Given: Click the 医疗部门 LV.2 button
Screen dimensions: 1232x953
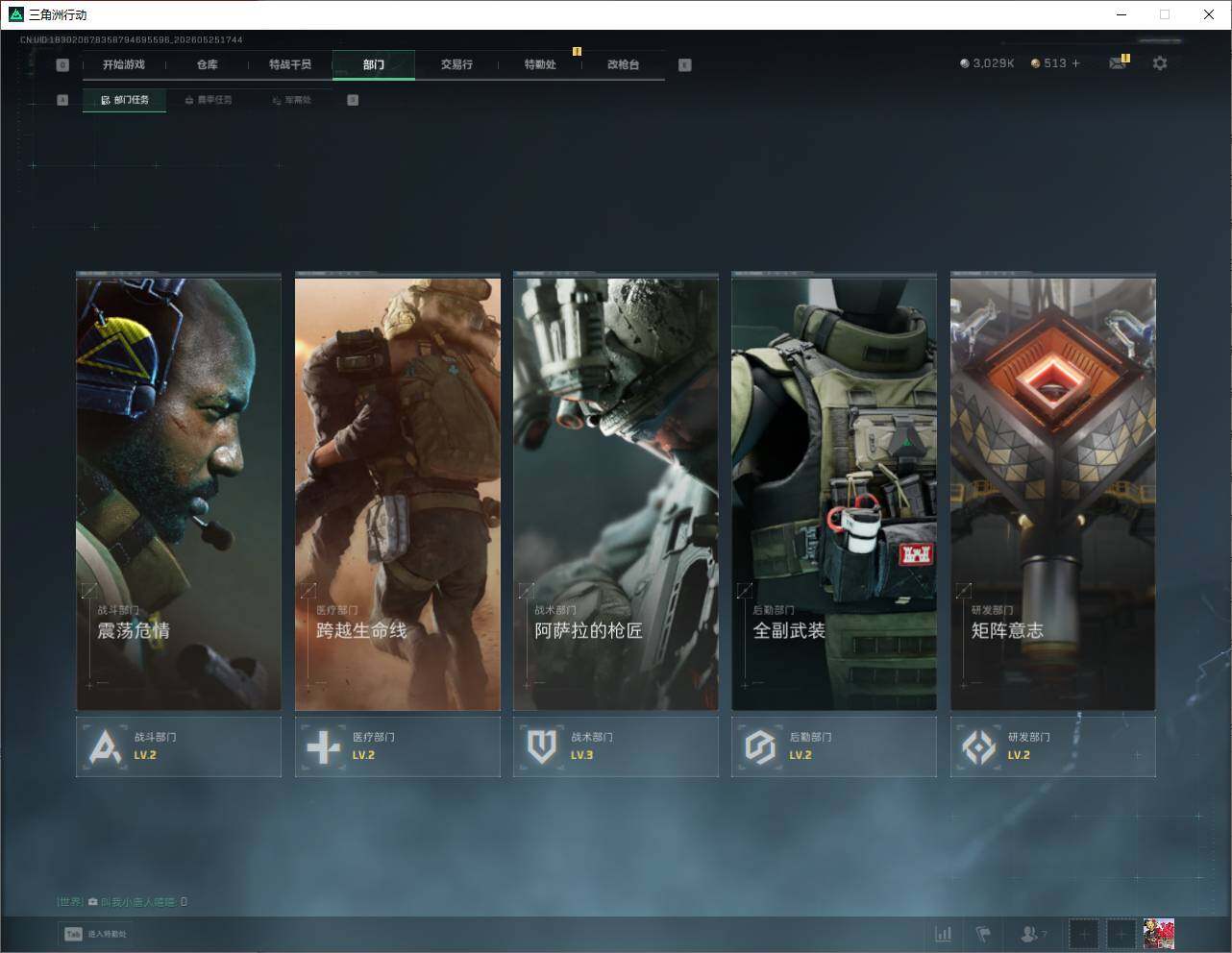Looking at the screenshot, I should (398, 746).
